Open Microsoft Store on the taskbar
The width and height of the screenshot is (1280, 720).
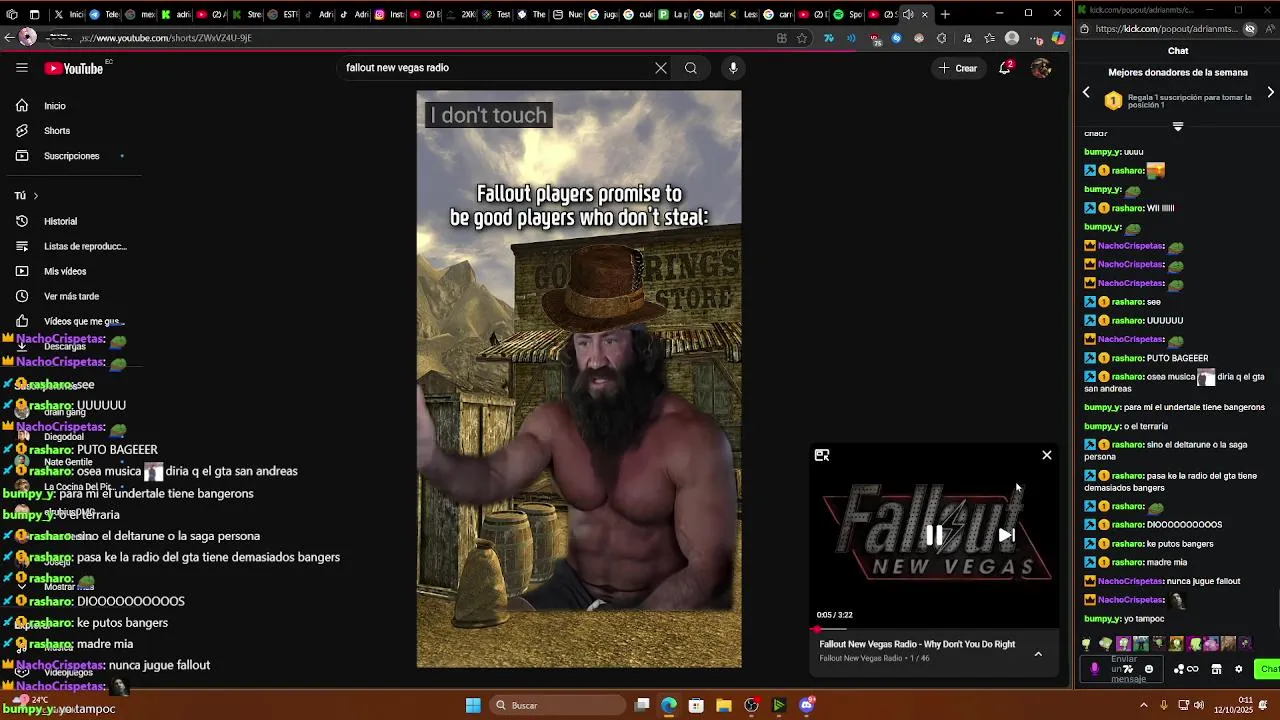pos(696,705)
